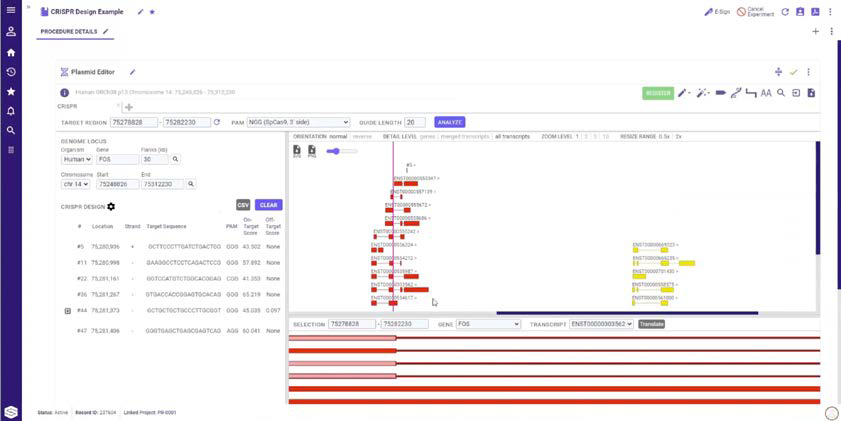
Task: Select the CRISPR tab in editor
Action: coord(68,105)
